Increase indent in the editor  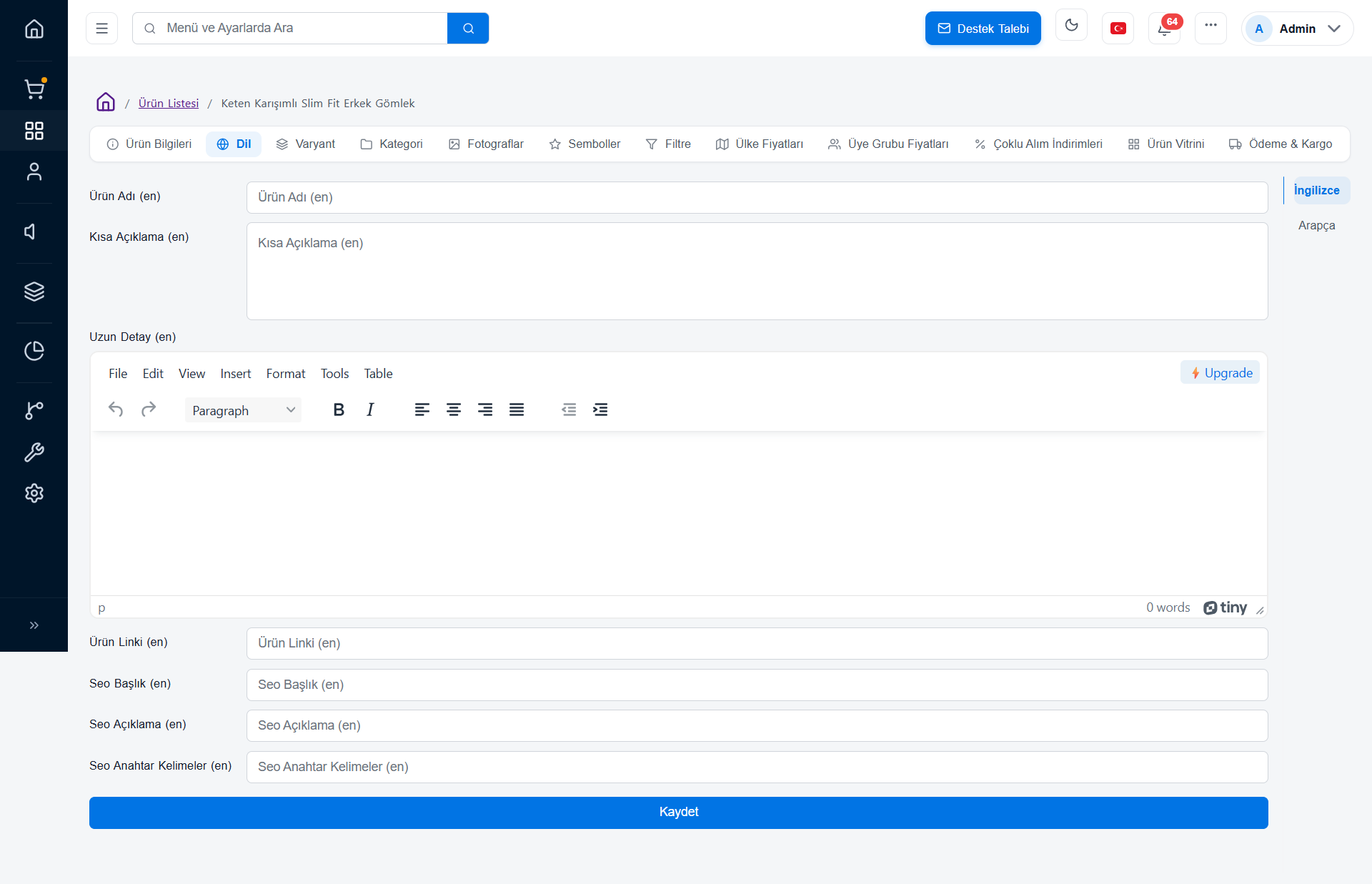click(x=600, y=409)
